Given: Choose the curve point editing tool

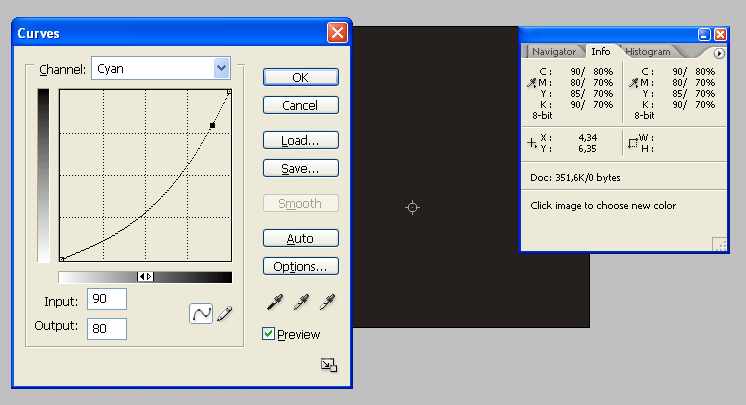Looking at the screenshot, I should (x=201, y=314).
